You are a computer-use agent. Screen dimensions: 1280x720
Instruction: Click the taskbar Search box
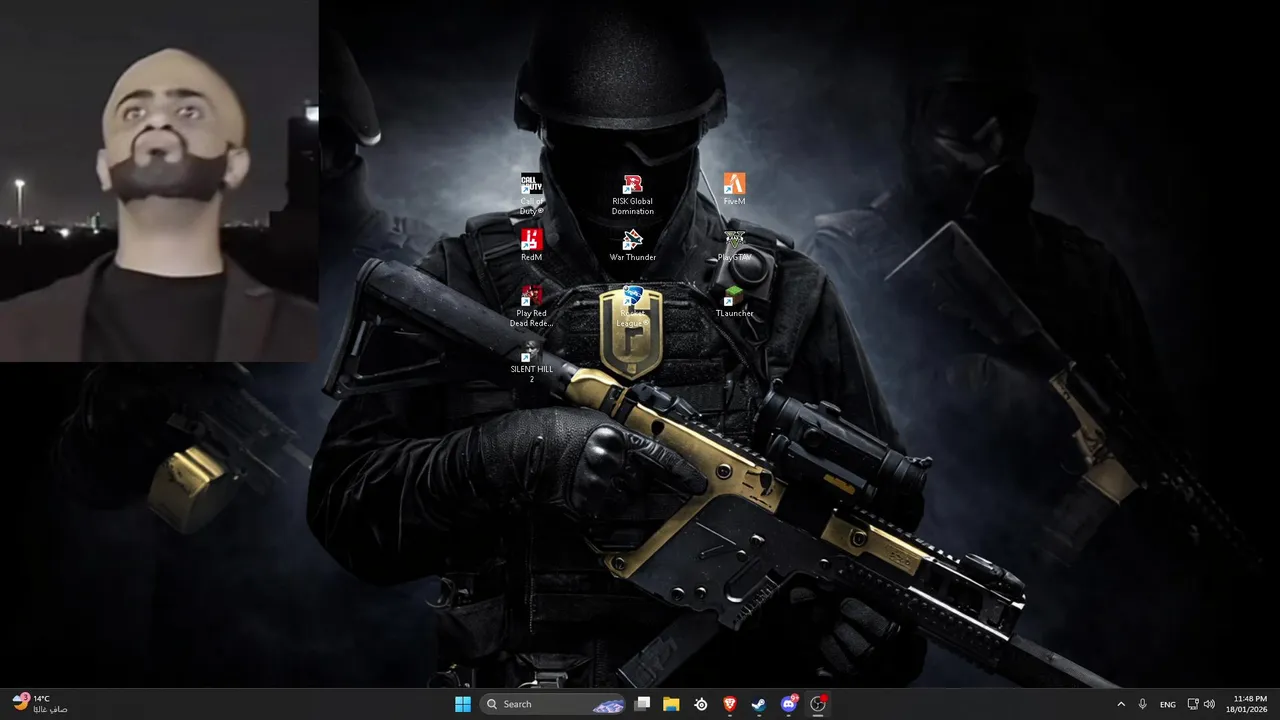(553, 704)
